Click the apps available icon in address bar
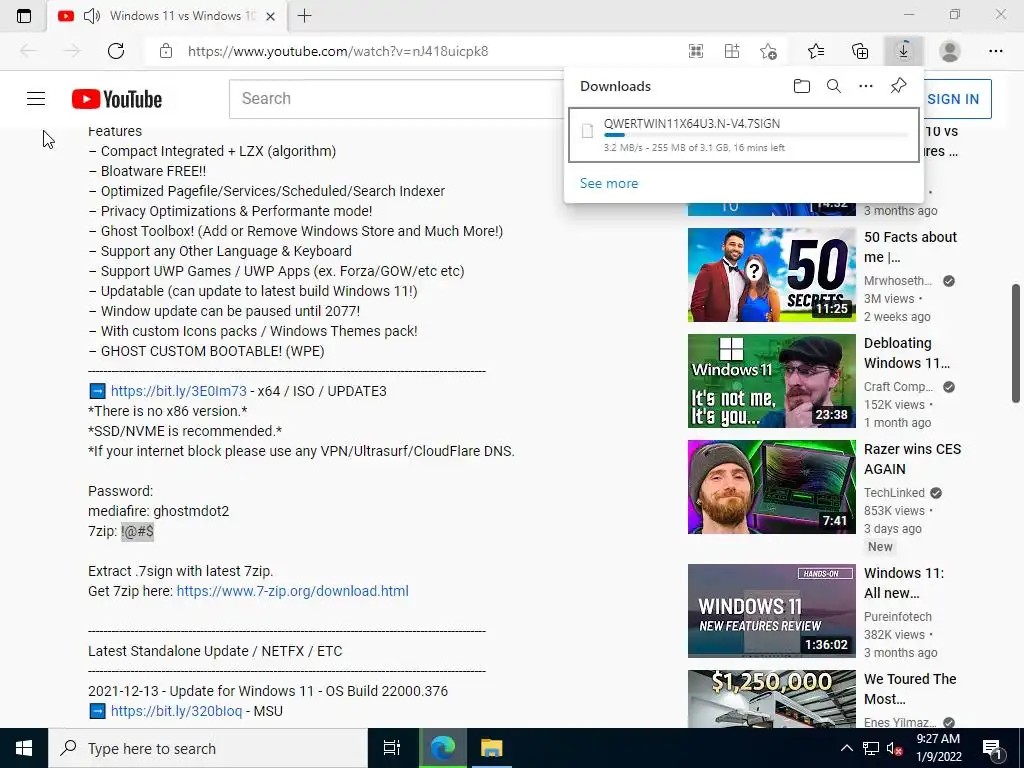 [732, 51]
